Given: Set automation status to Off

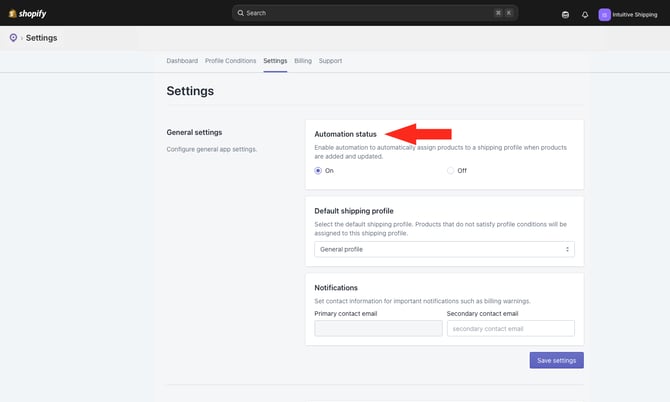Looking at the screenshot, I should 450,170.
